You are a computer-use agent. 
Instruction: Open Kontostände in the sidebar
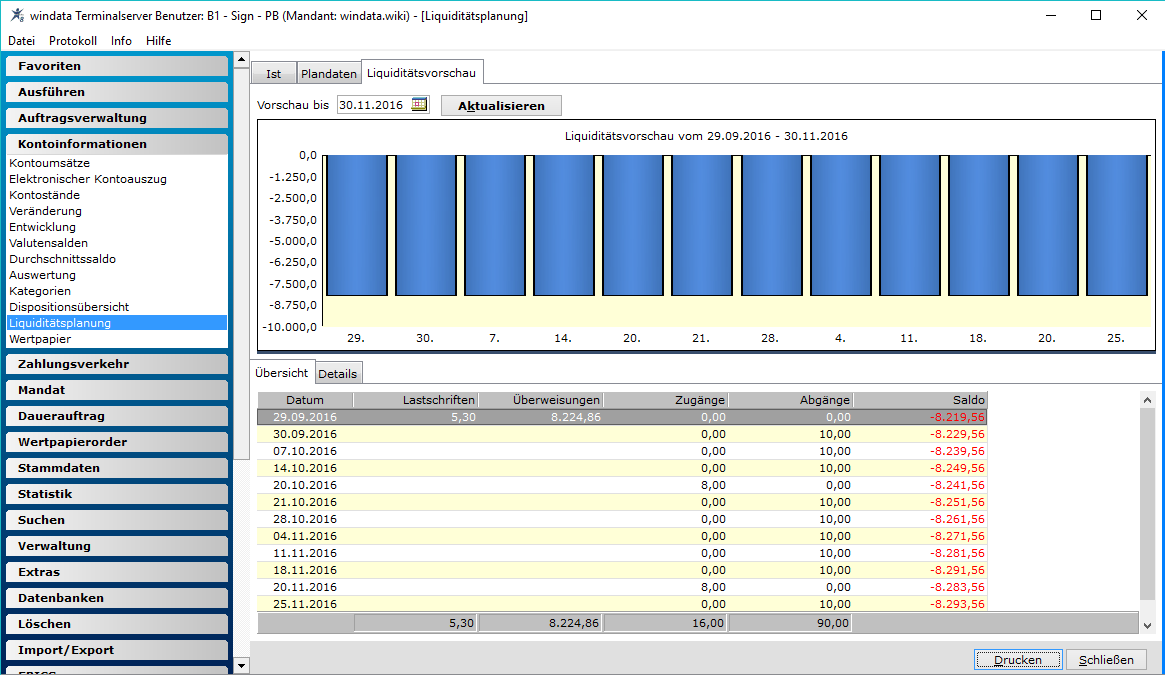(x=45, y=195)
